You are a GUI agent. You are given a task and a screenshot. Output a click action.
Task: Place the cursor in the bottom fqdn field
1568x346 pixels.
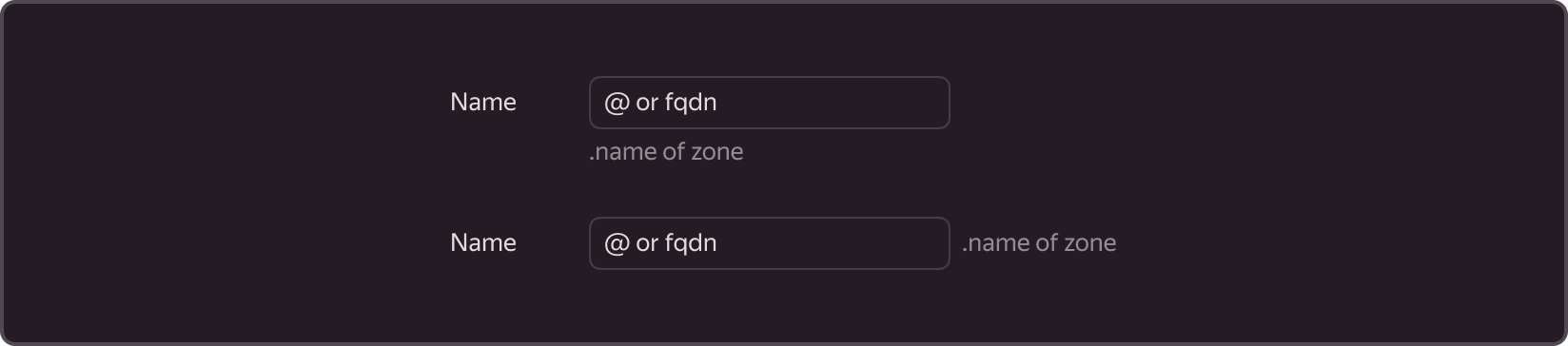pos(769,243)
